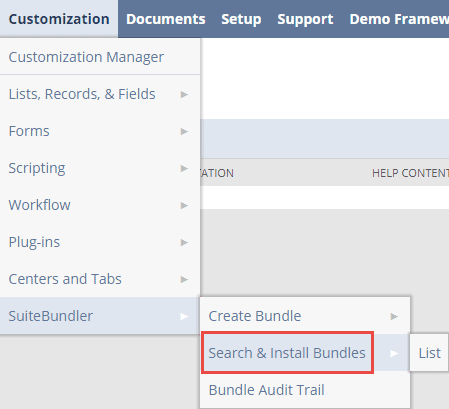Open the Customization menu tab
The height and width of the screenshot is (409, 449).
click(59, 19)
